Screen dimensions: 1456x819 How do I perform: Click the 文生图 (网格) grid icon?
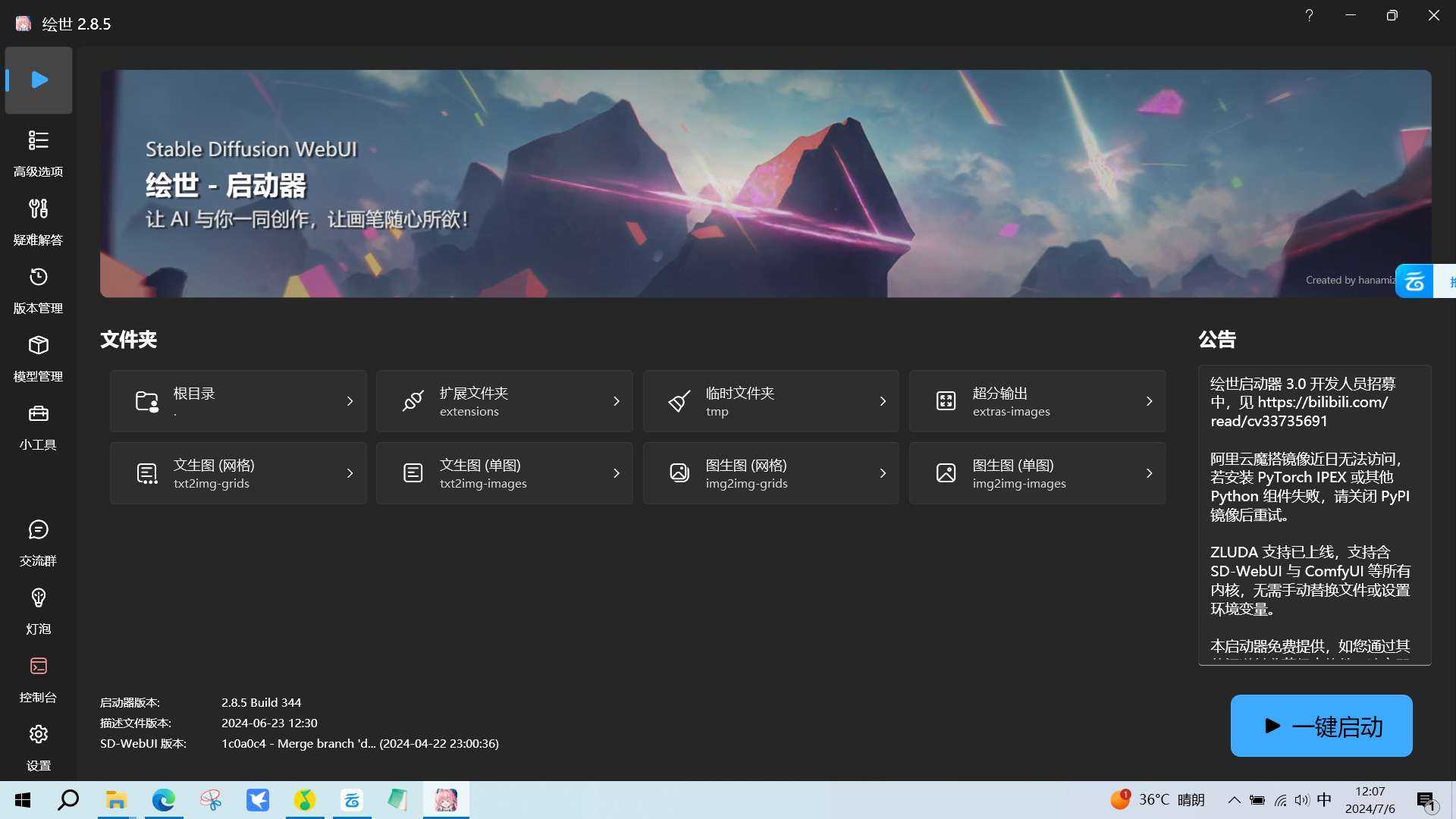147,473
